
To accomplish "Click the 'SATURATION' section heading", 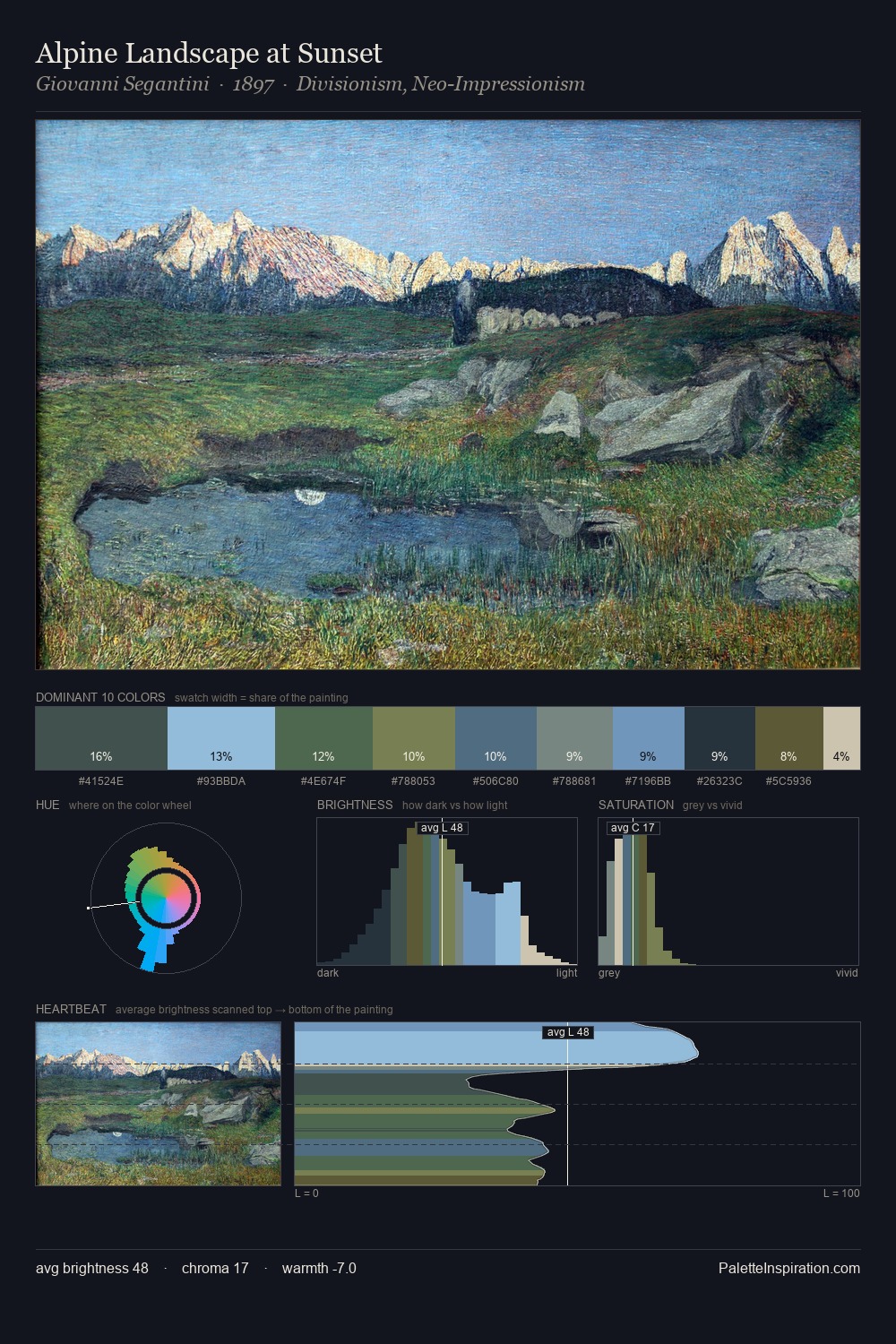I will tap(636, 805).
